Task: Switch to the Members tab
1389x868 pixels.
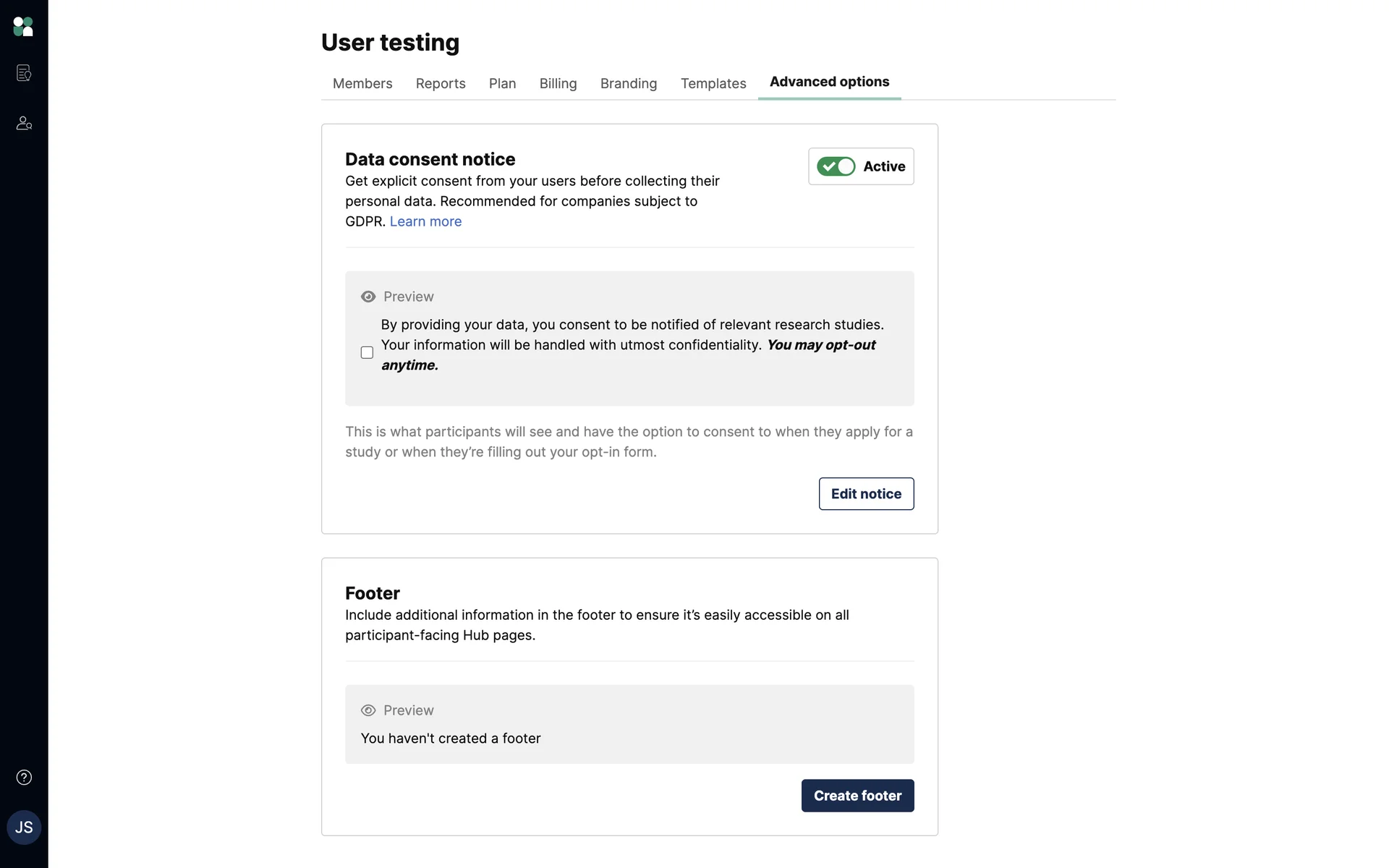Action: [362, 83]
